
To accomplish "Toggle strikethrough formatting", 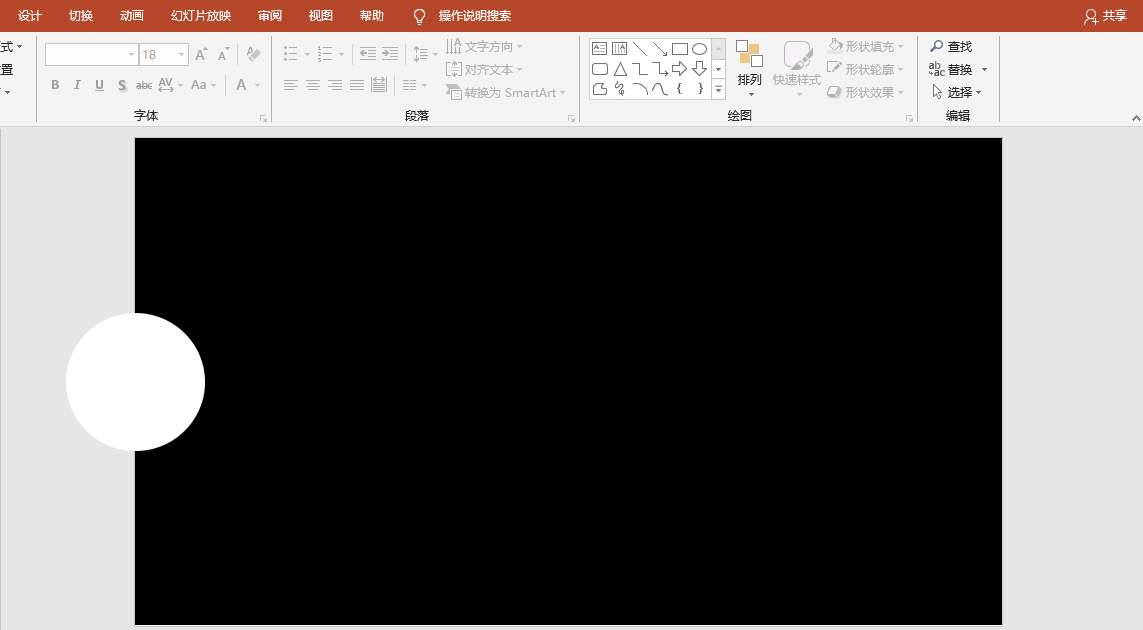I will [x=144, y=85].
